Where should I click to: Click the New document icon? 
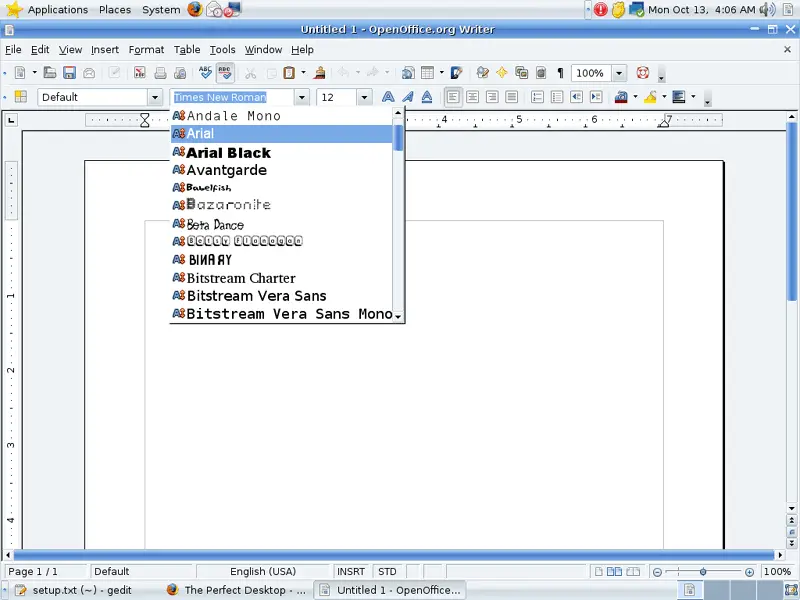(20, 73)
